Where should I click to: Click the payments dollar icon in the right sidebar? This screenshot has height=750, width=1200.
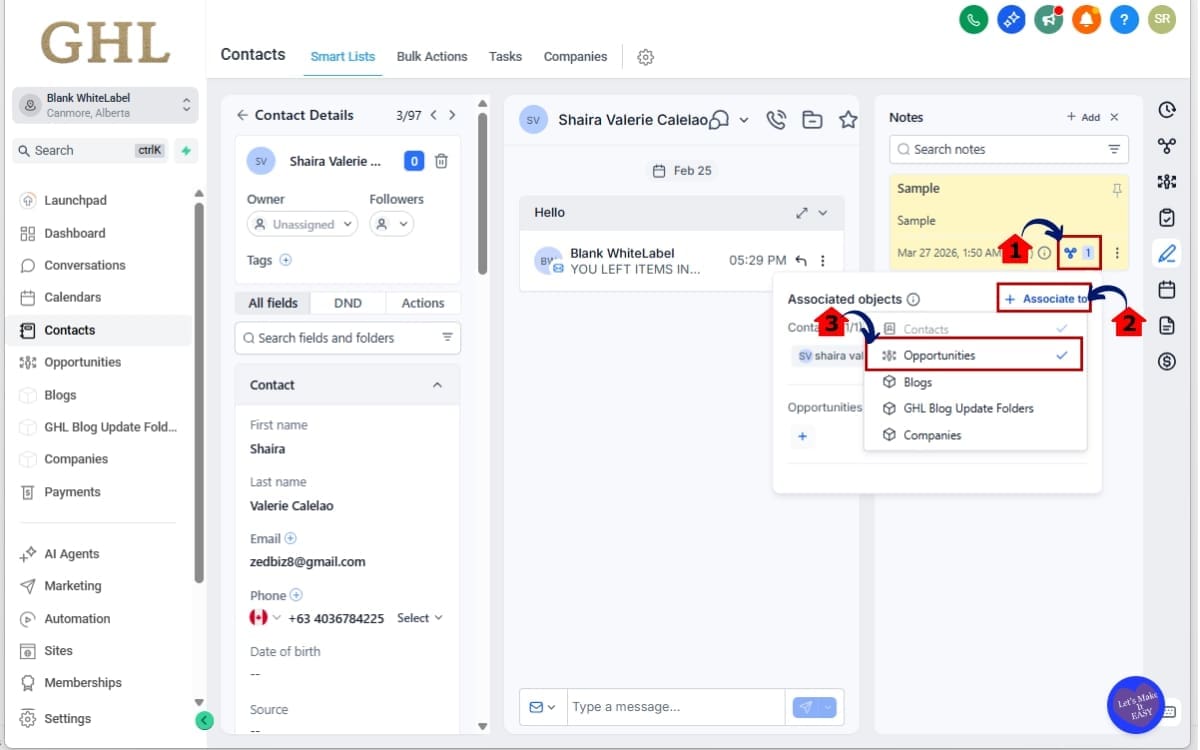(x=1166, y=361)
